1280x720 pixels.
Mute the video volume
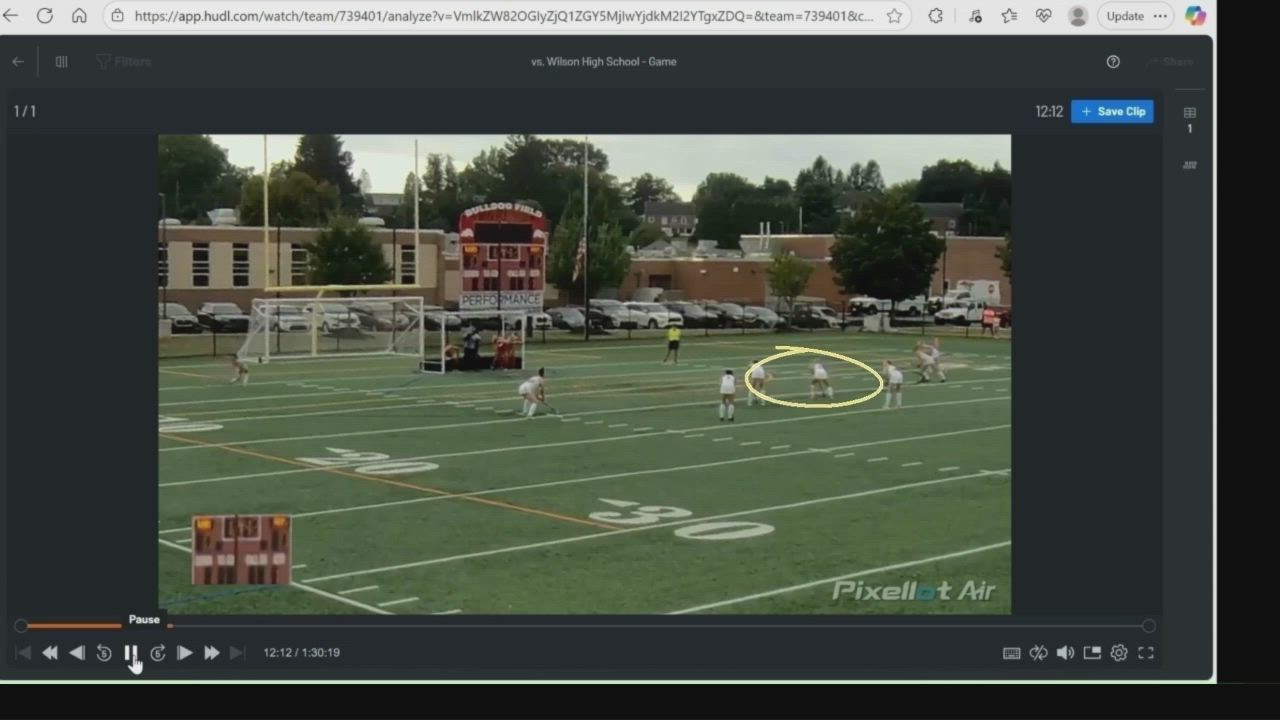(x=1065, y=653)
